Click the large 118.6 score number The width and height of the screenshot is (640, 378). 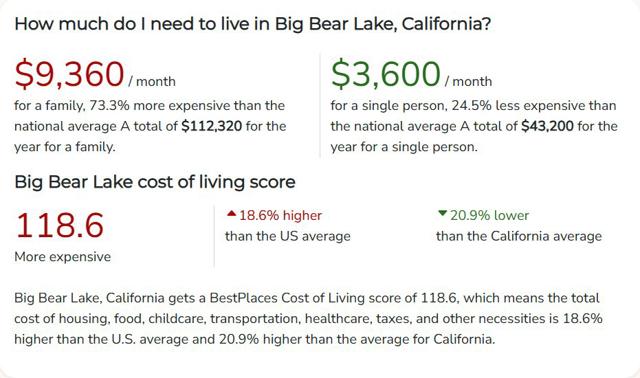pyautogui.click(x=60, y=225)
